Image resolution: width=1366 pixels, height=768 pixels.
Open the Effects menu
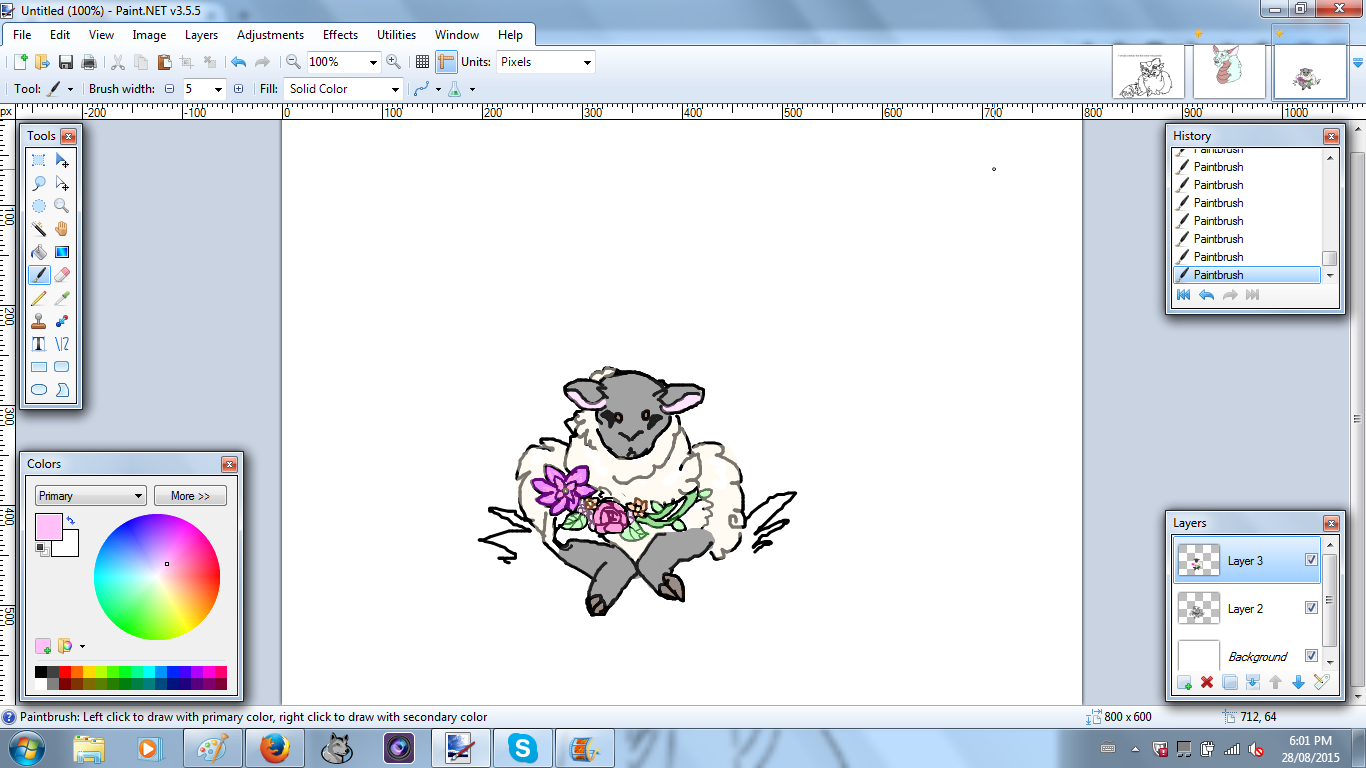point(340,35)
